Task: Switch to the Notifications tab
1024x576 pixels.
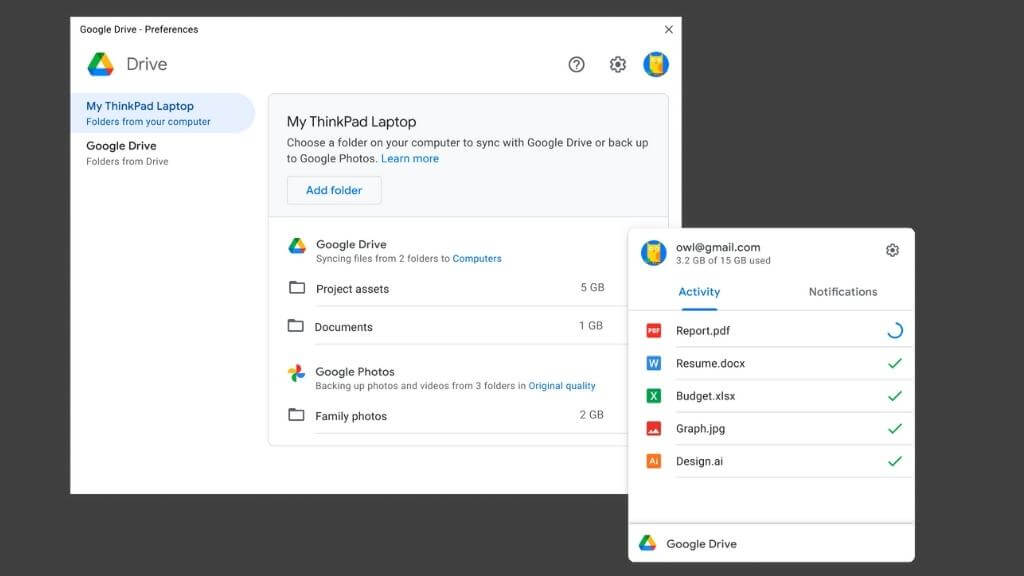Action: coord(842,292)
